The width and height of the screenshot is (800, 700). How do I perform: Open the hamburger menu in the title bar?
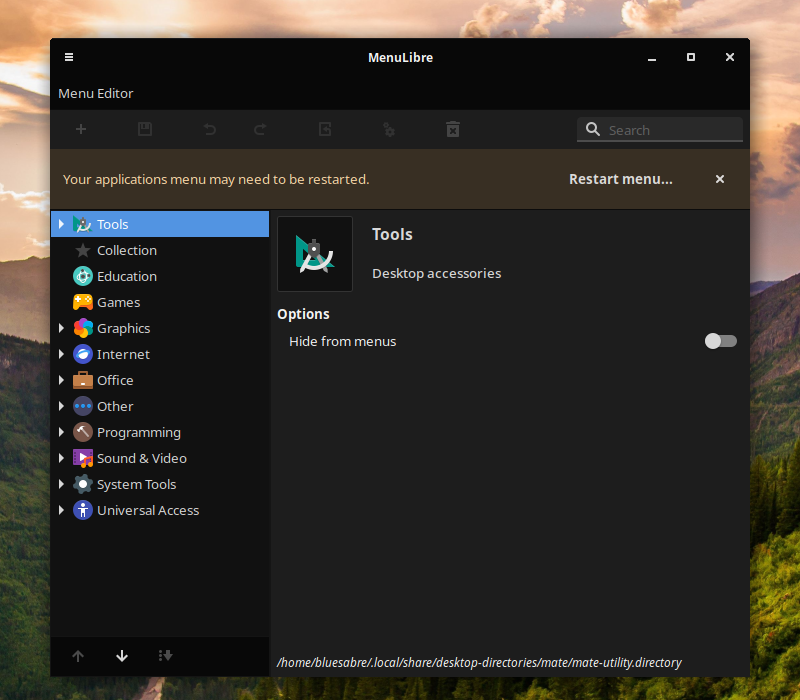pyautogui.click(x=68, y=57)
